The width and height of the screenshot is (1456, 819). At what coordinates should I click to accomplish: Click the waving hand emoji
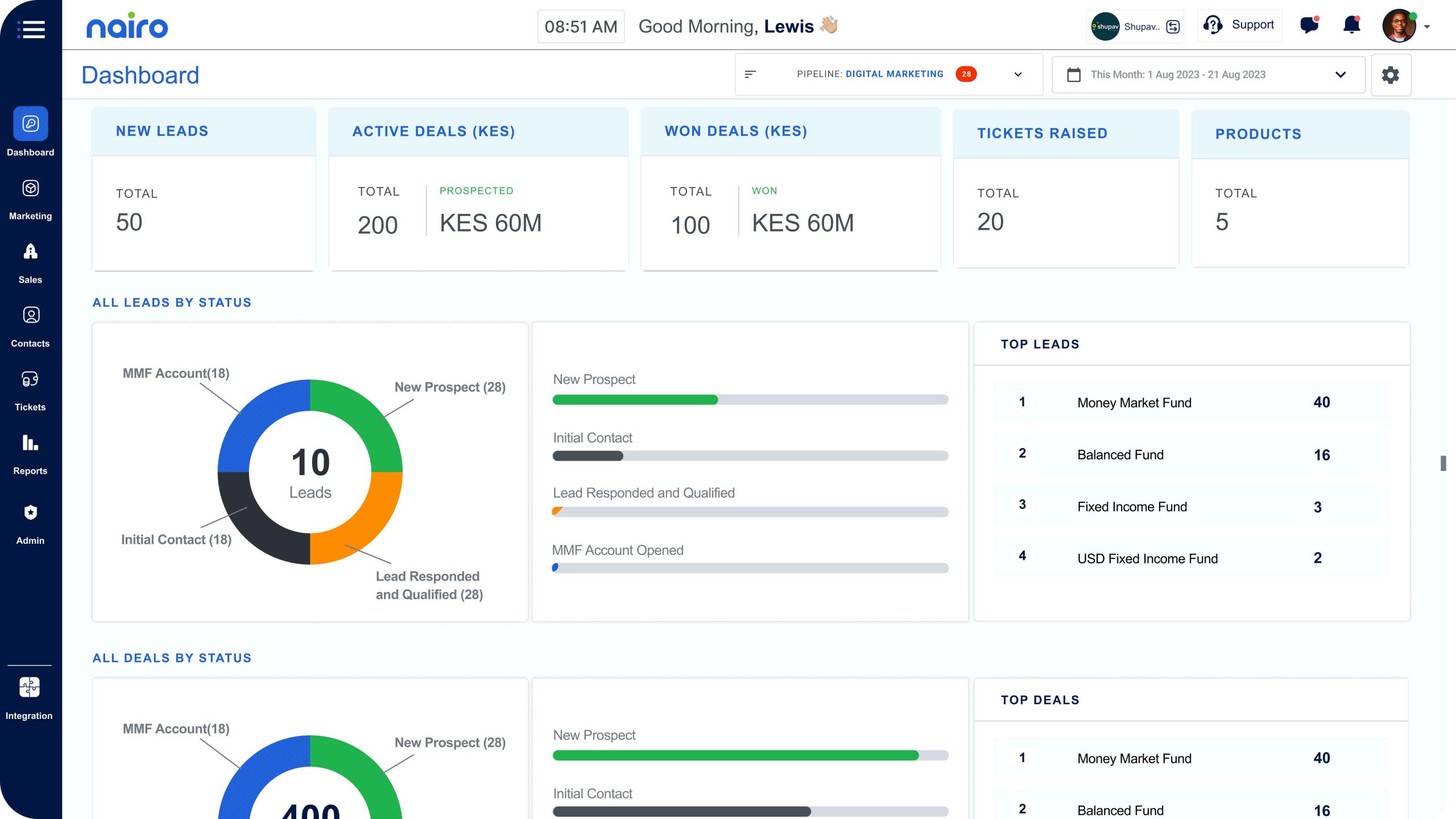point(829,26)
